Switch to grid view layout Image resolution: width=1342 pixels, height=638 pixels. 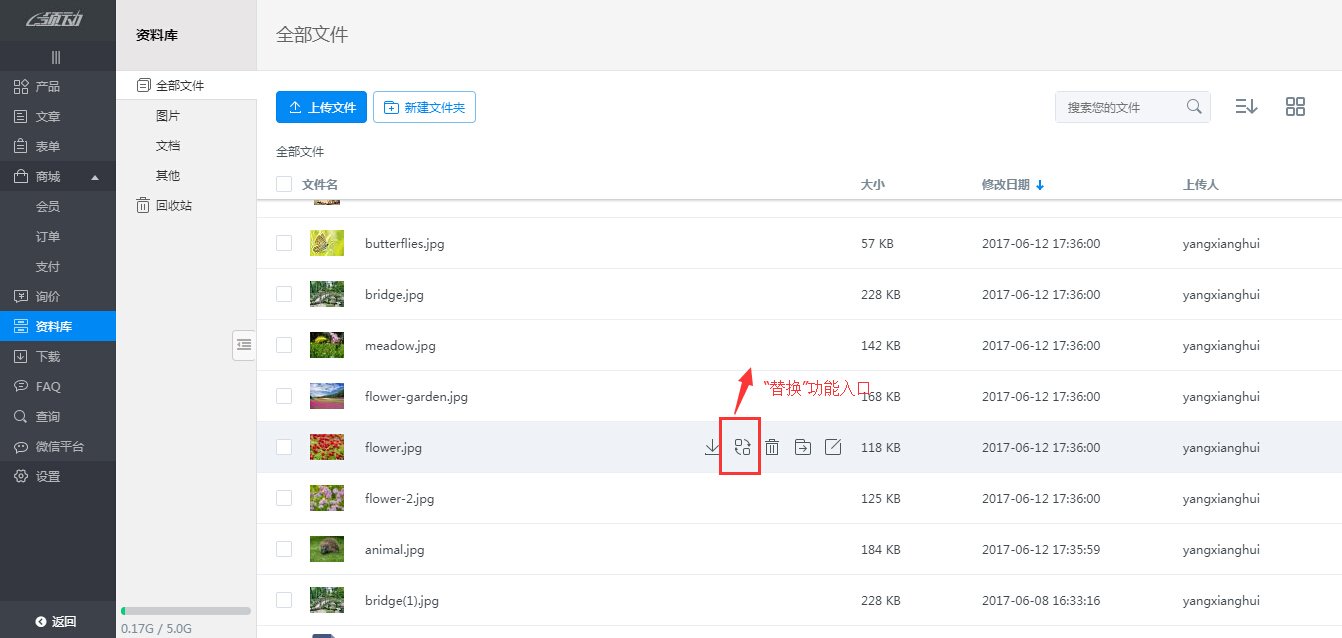coord(1295,107)
